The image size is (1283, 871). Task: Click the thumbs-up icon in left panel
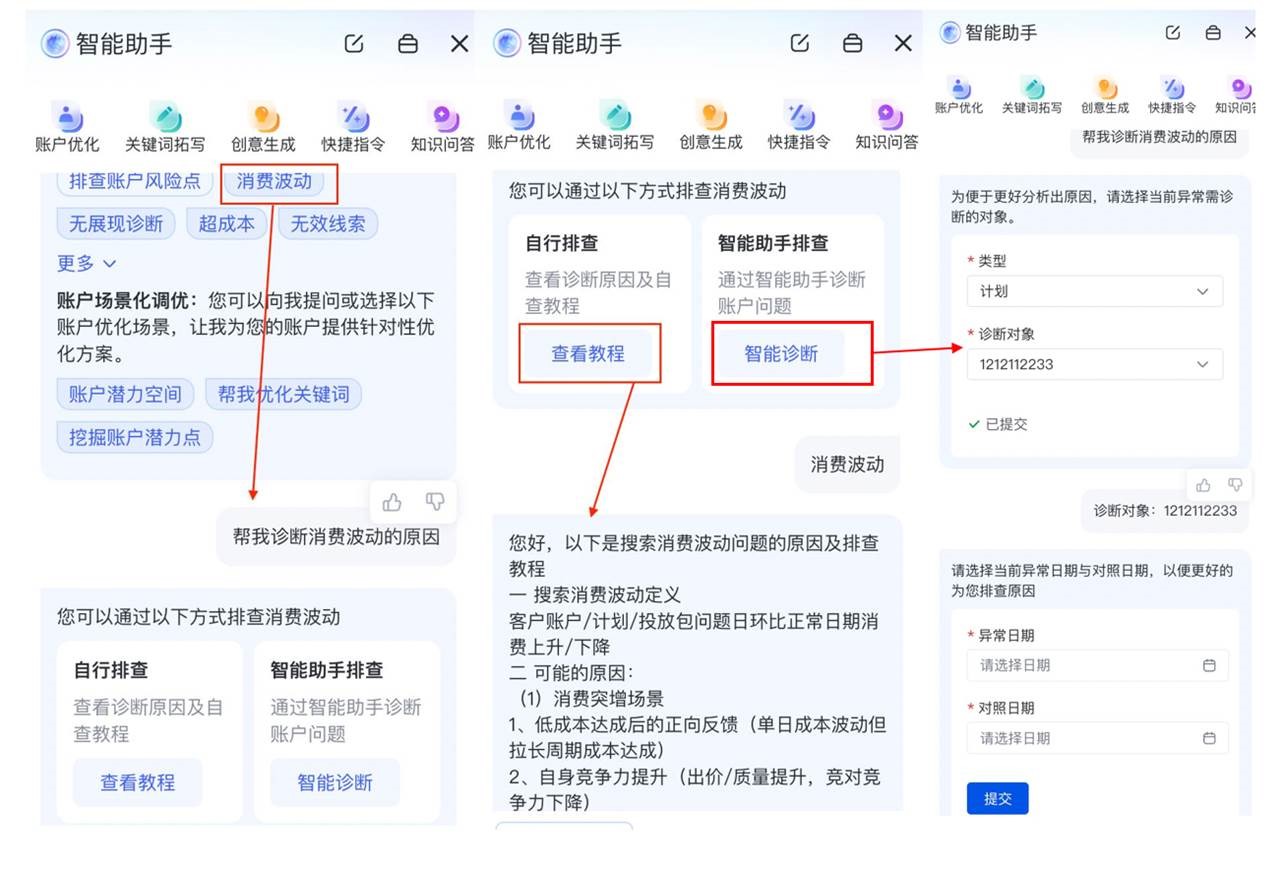pyautogui.click(x=392, y=502)
